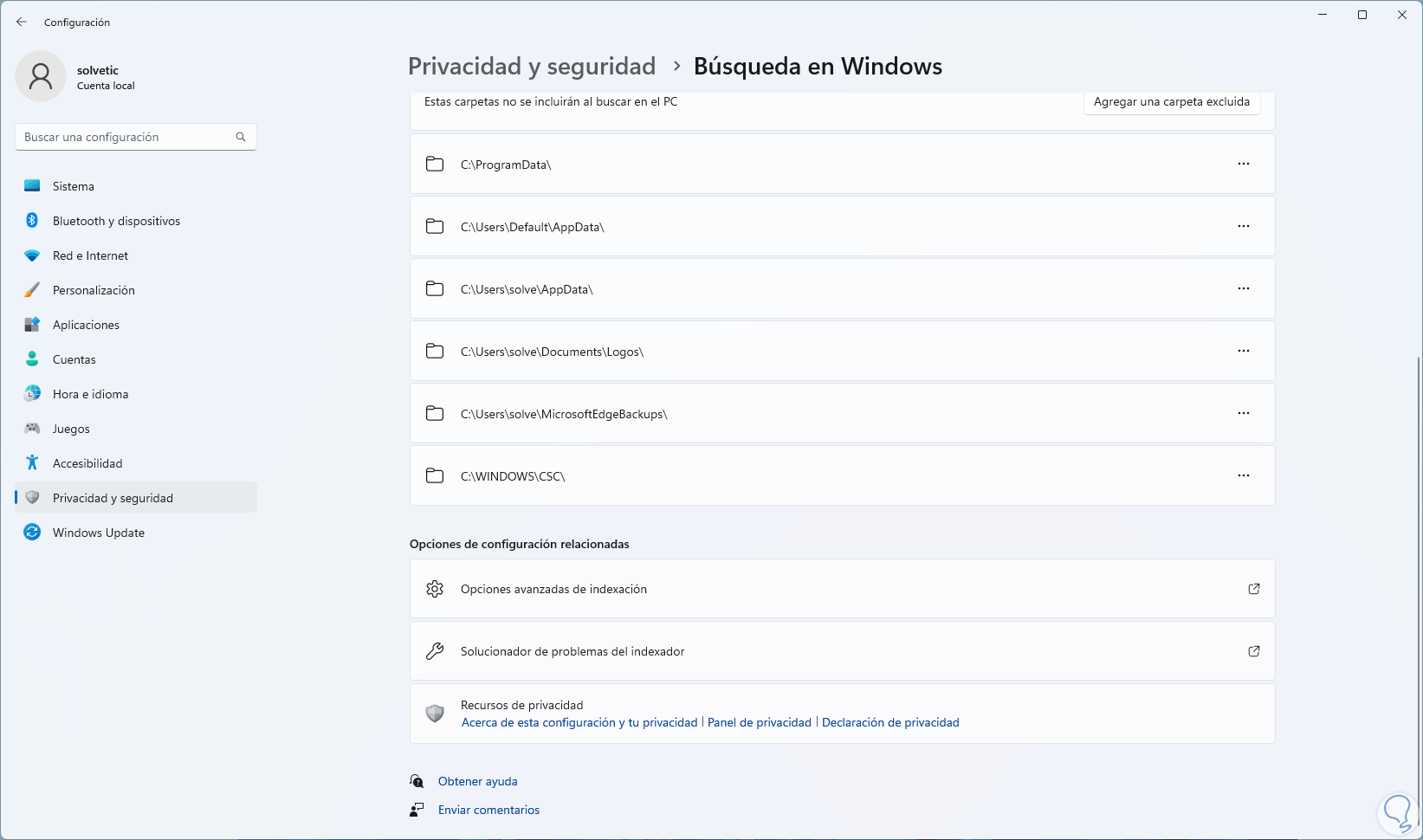Click the Accesibilidad sidebar icon
Viewport: 1423px width, 840px height.
point(32,463)
